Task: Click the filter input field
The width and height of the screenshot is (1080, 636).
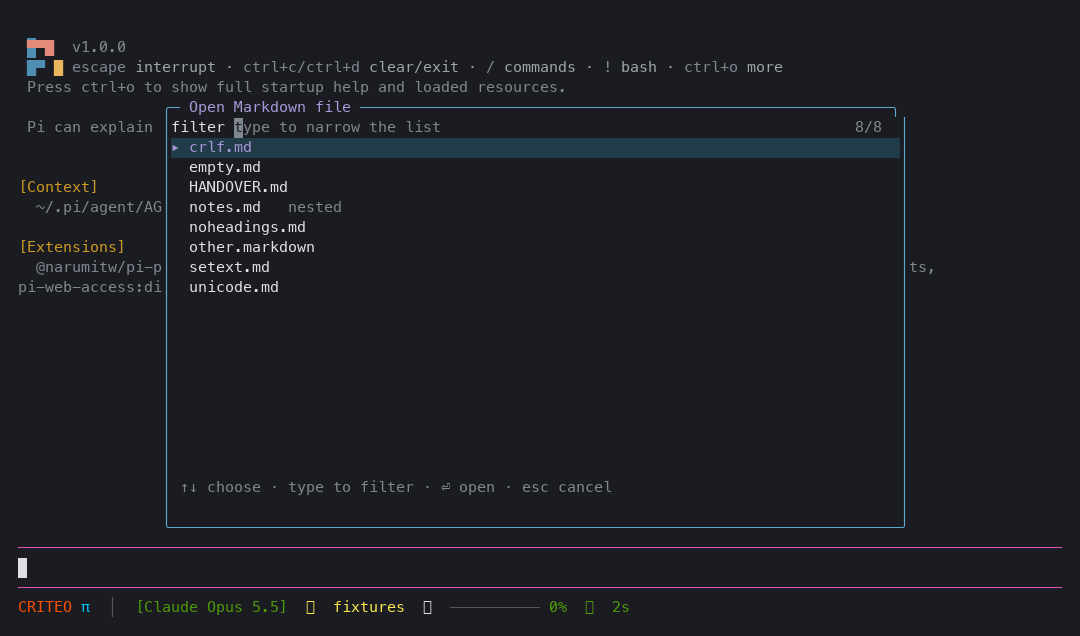Action: click(535, 127)
